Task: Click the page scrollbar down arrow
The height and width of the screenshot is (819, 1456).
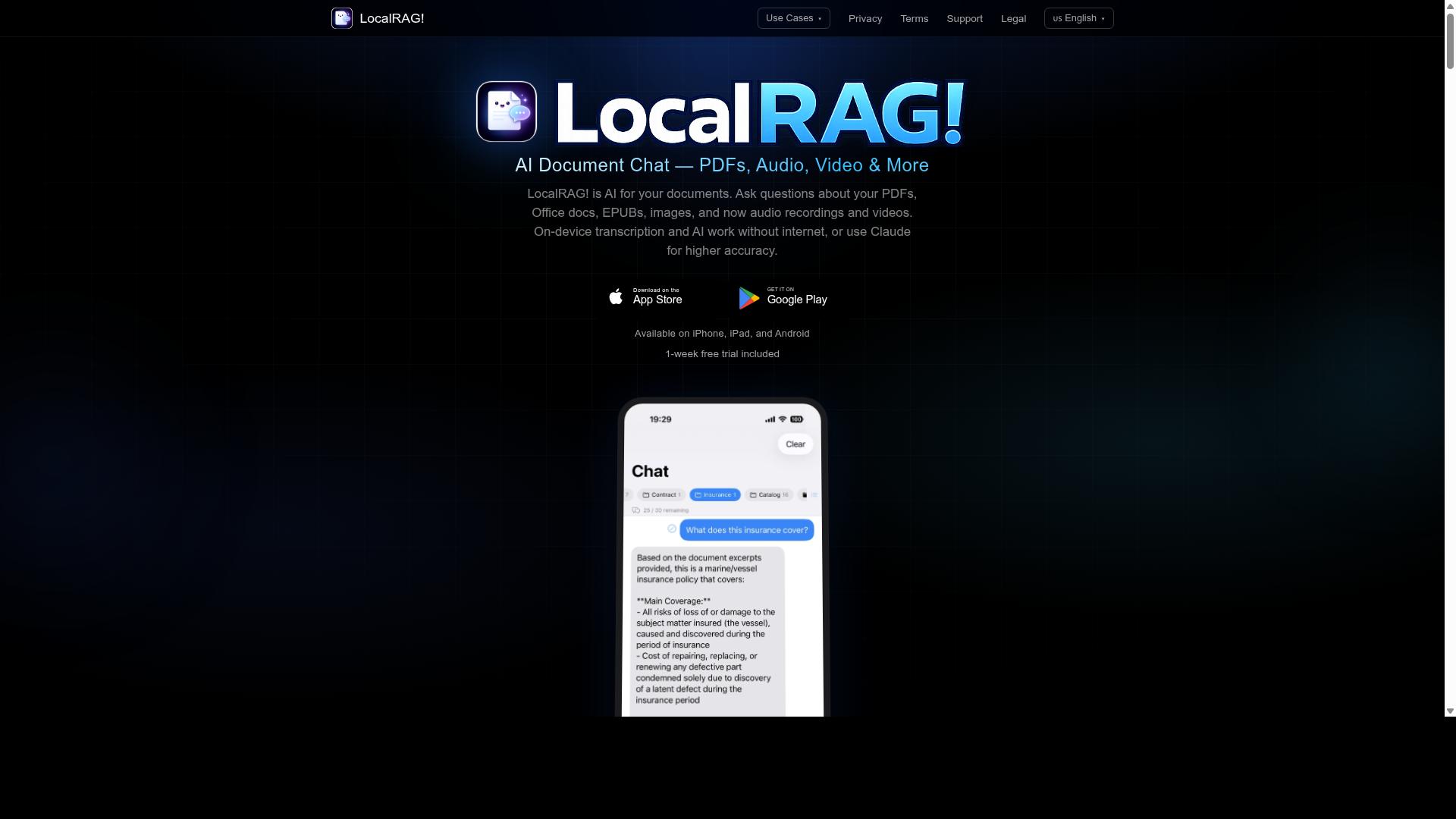Action: (1450, 711)
